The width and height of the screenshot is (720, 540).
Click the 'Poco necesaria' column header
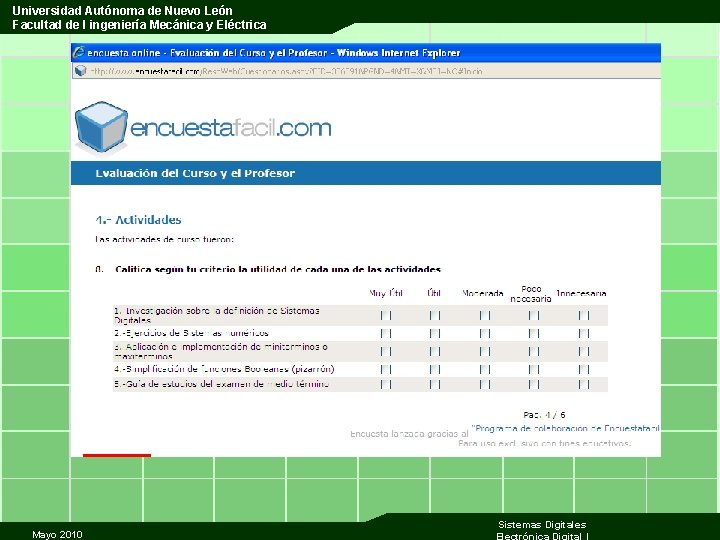point(531,294)
